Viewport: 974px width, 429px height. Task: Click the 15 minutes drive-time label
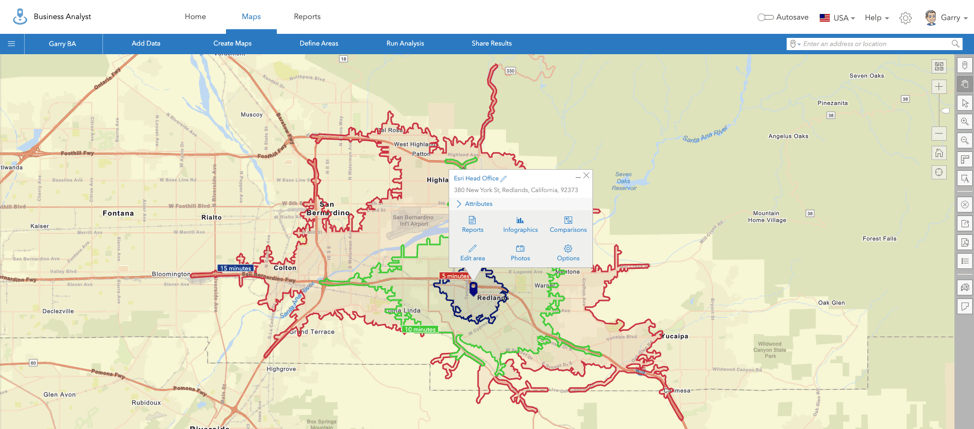[x=234, y=268]
